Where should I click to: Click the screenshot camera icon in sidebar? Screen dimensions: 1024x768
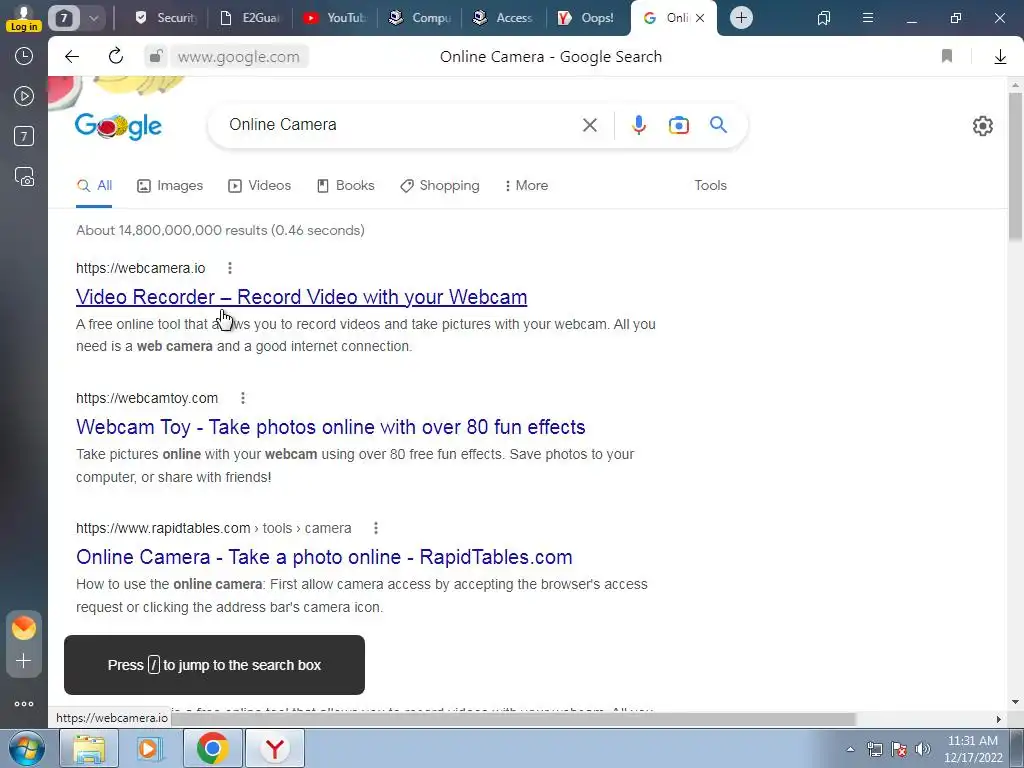[x=24, y=177]
